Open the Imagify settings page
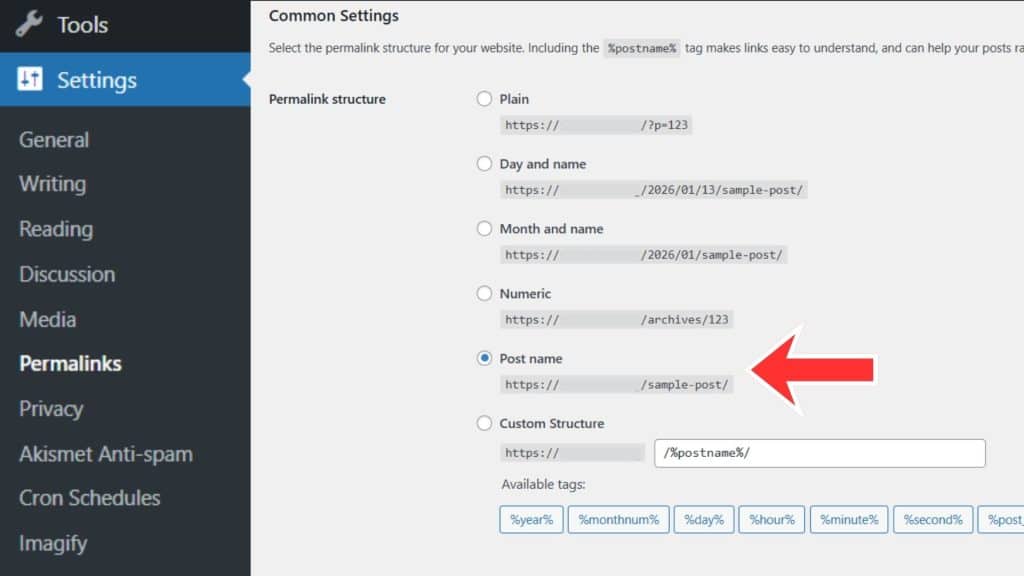 coord(53,543)
